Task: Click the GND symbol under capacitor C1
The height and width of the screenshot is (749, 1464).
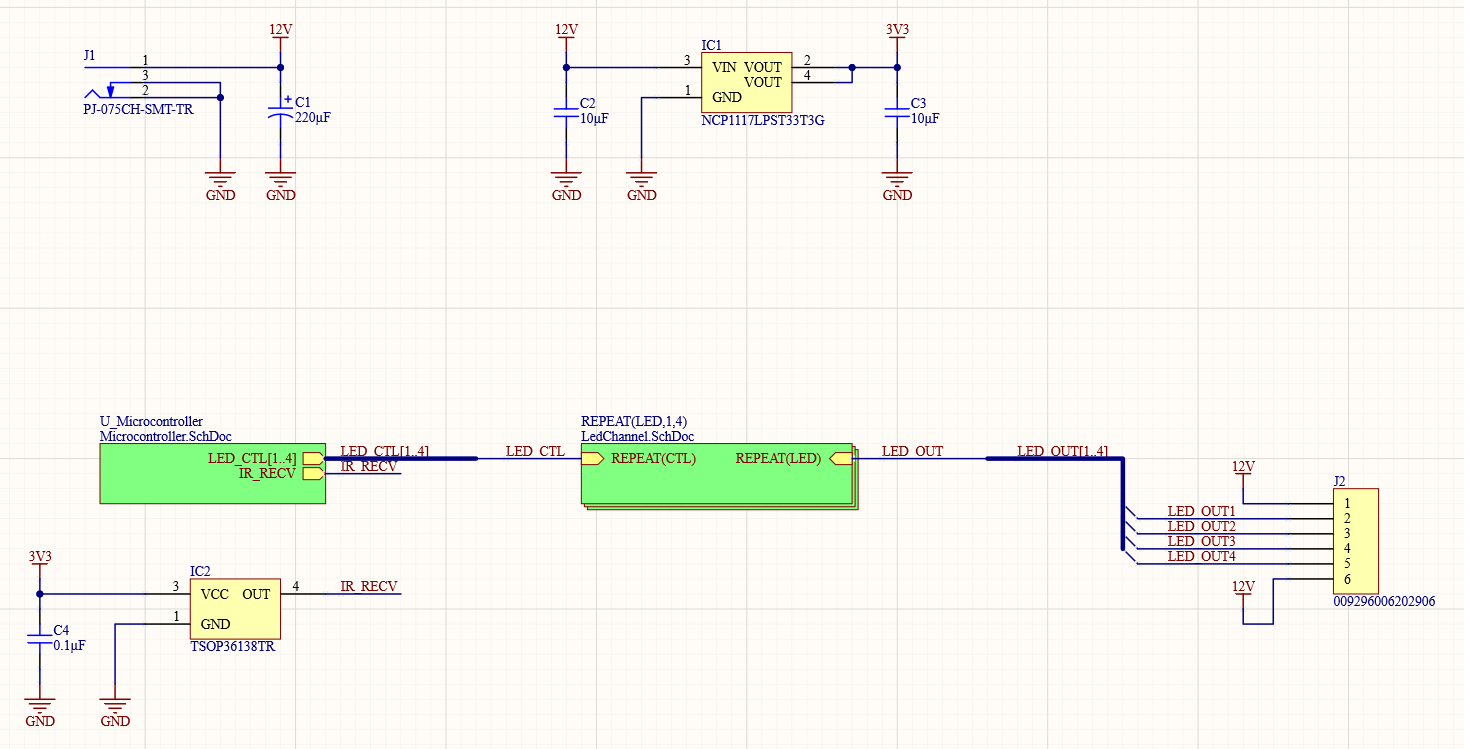Action: point(281,186)
